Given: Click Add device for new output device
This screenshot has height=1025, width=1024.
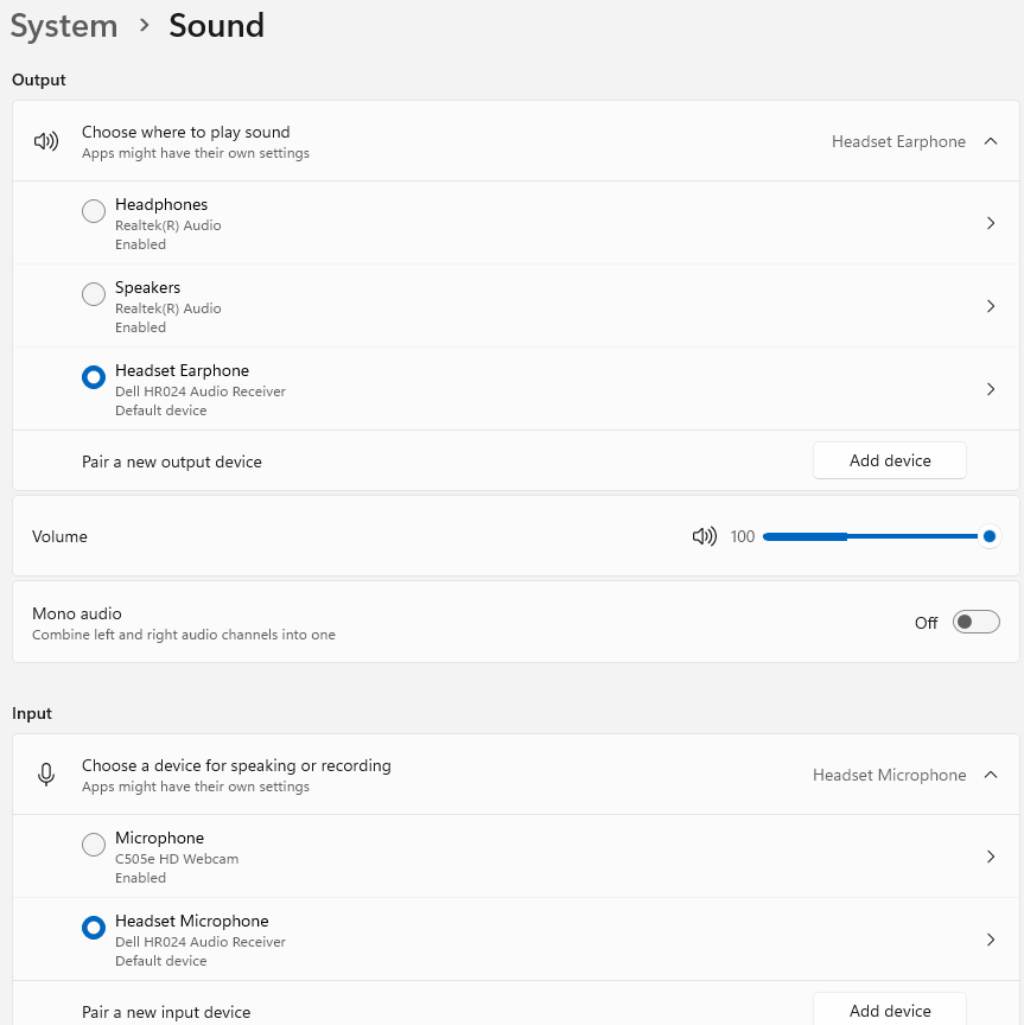Looking at the screenshot, I should (889, 461).
